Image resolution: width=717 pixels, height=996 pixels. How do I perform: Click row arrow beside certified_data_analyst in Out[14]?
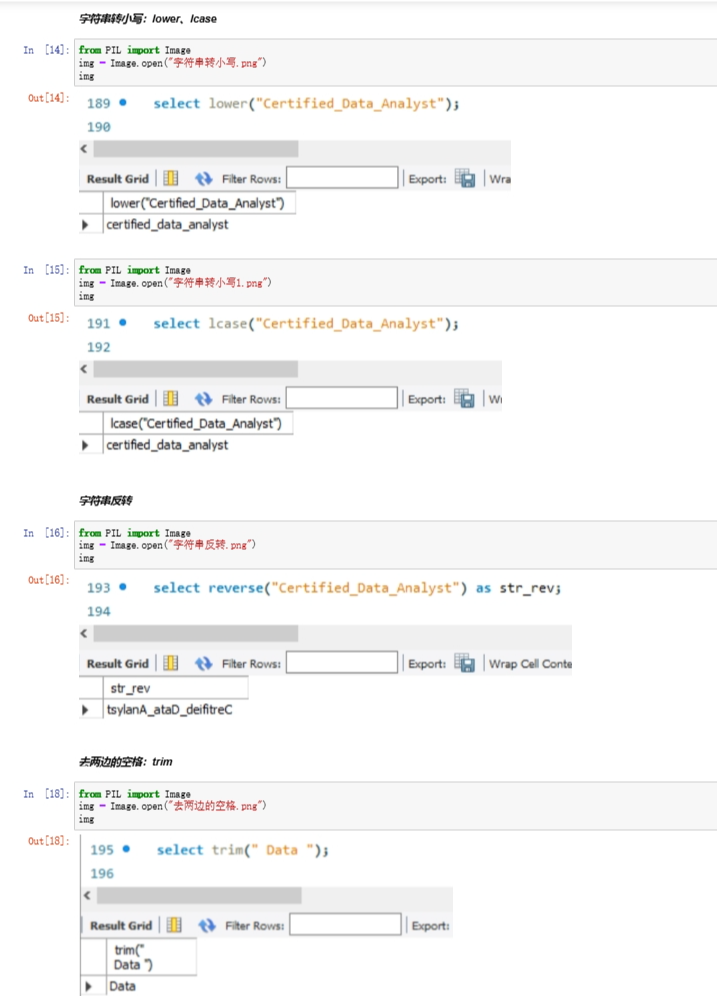click(85, 225)
